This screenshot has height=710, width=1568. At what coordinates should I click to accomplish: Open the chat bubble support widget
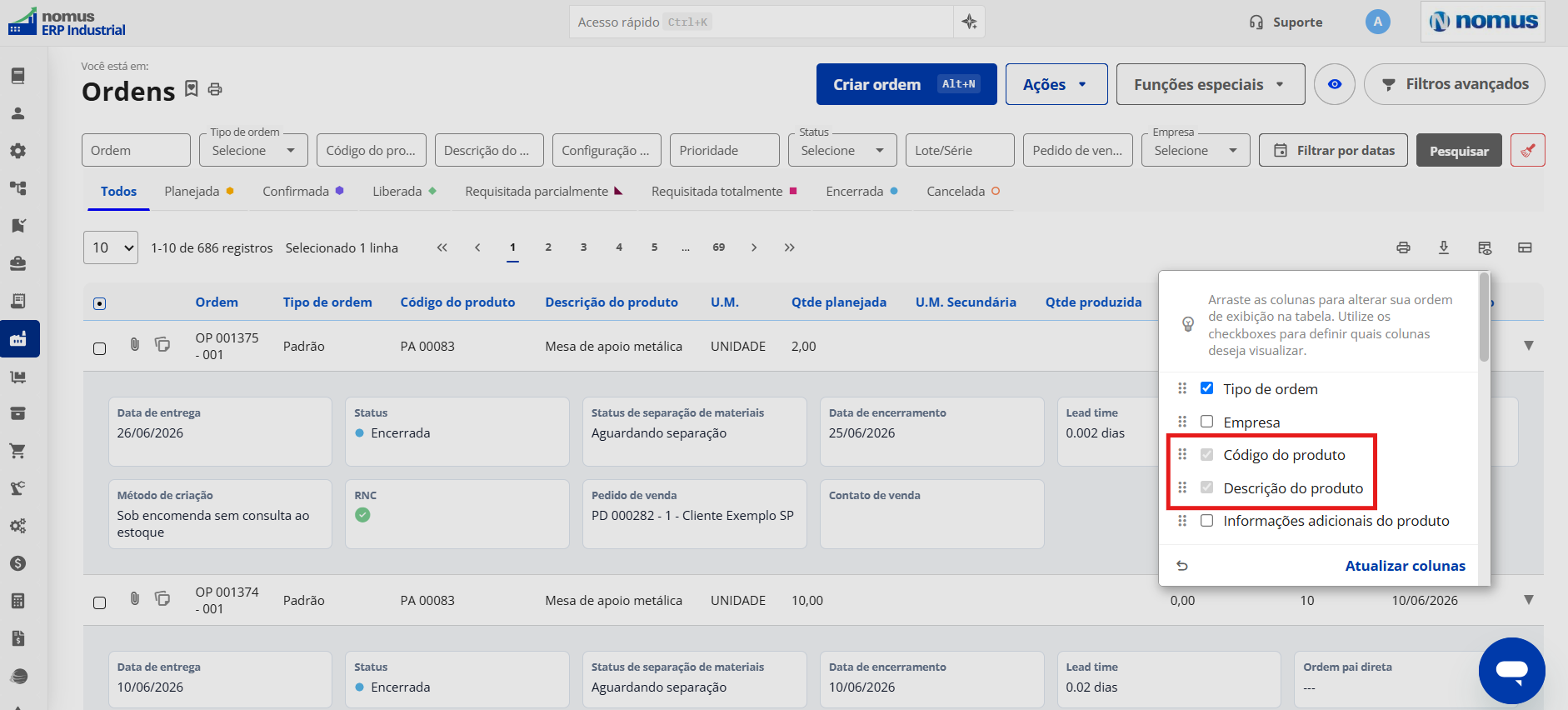[x=1511, y=671]
